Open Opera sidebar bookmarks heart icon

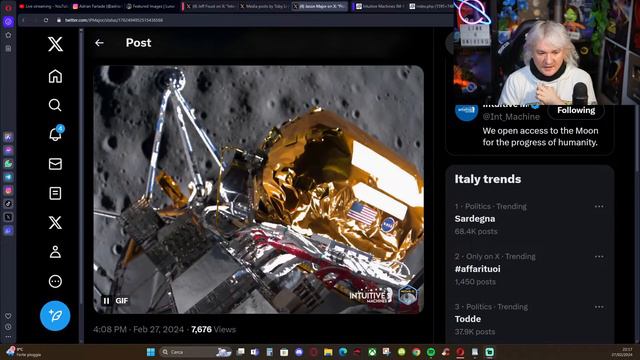[8, 316]
